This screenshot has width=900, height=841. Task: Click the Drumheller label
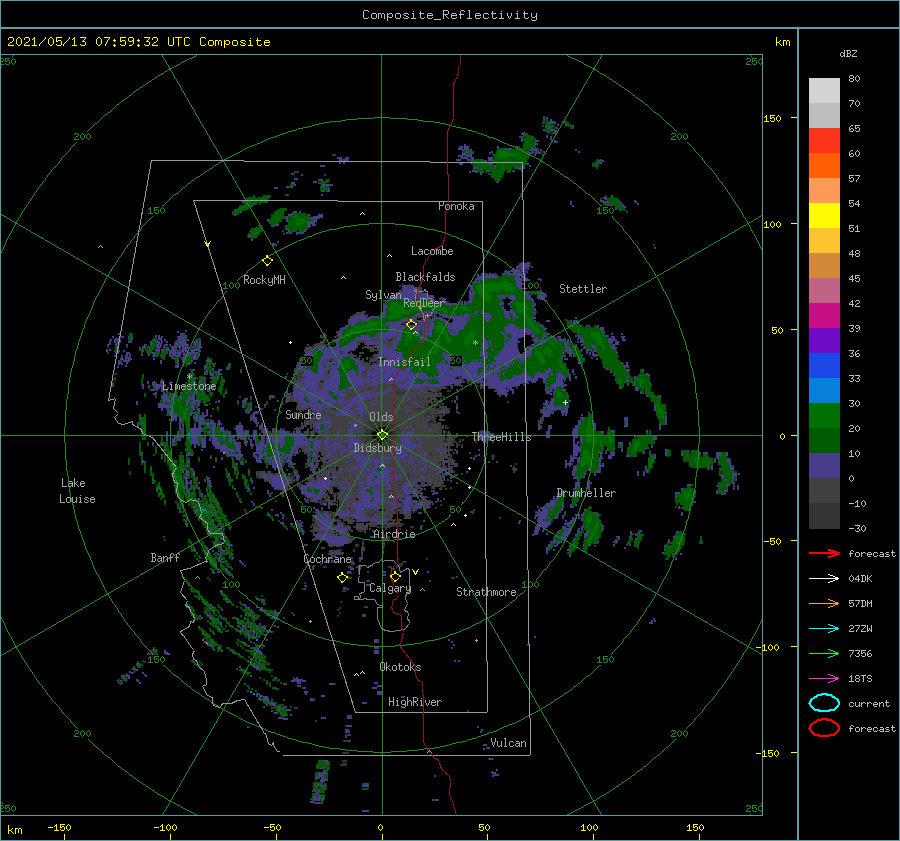(586, 493)
